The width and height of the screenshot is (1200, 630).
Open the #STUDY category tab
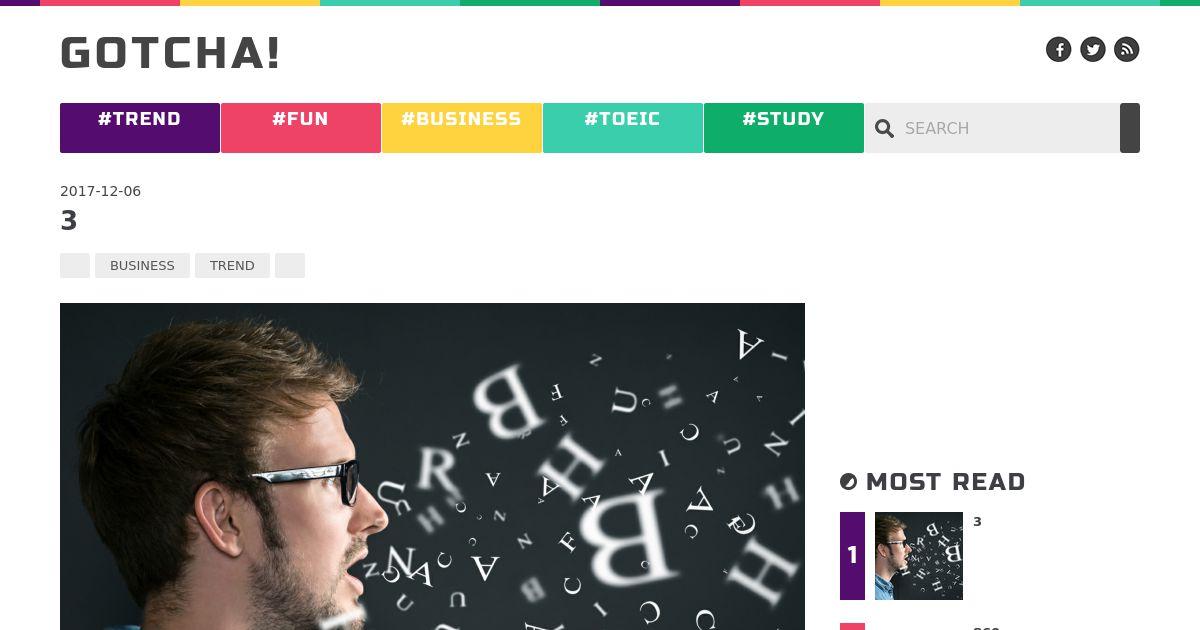[784, 128]
